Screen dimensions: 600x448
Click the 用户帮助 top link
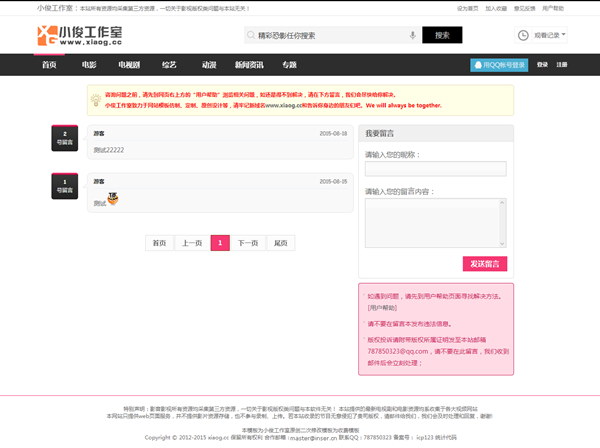point(553,8)
